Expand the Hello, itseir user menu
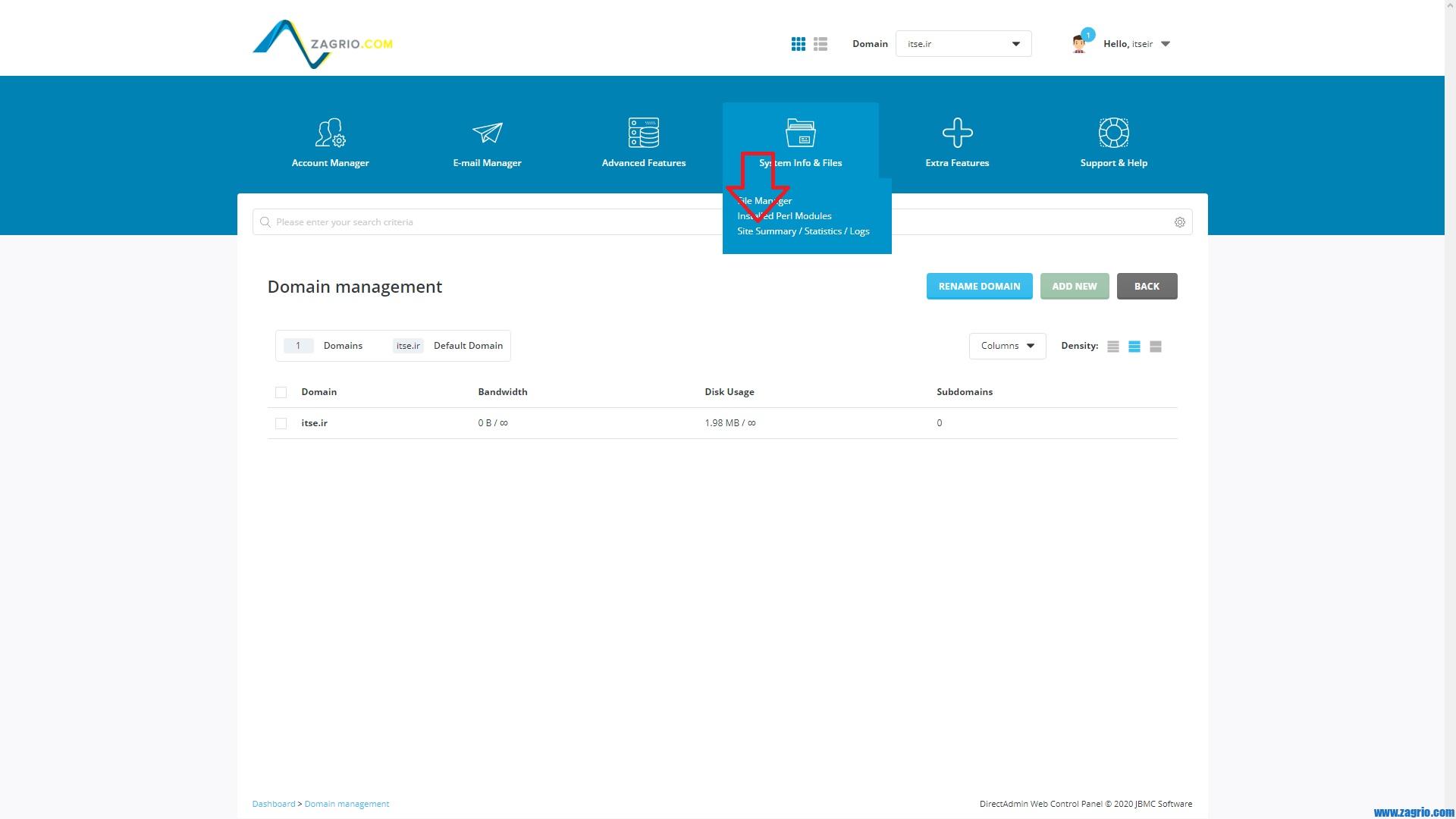The width and height of the screenshot is (1456, 819). tap(1136, 44)
